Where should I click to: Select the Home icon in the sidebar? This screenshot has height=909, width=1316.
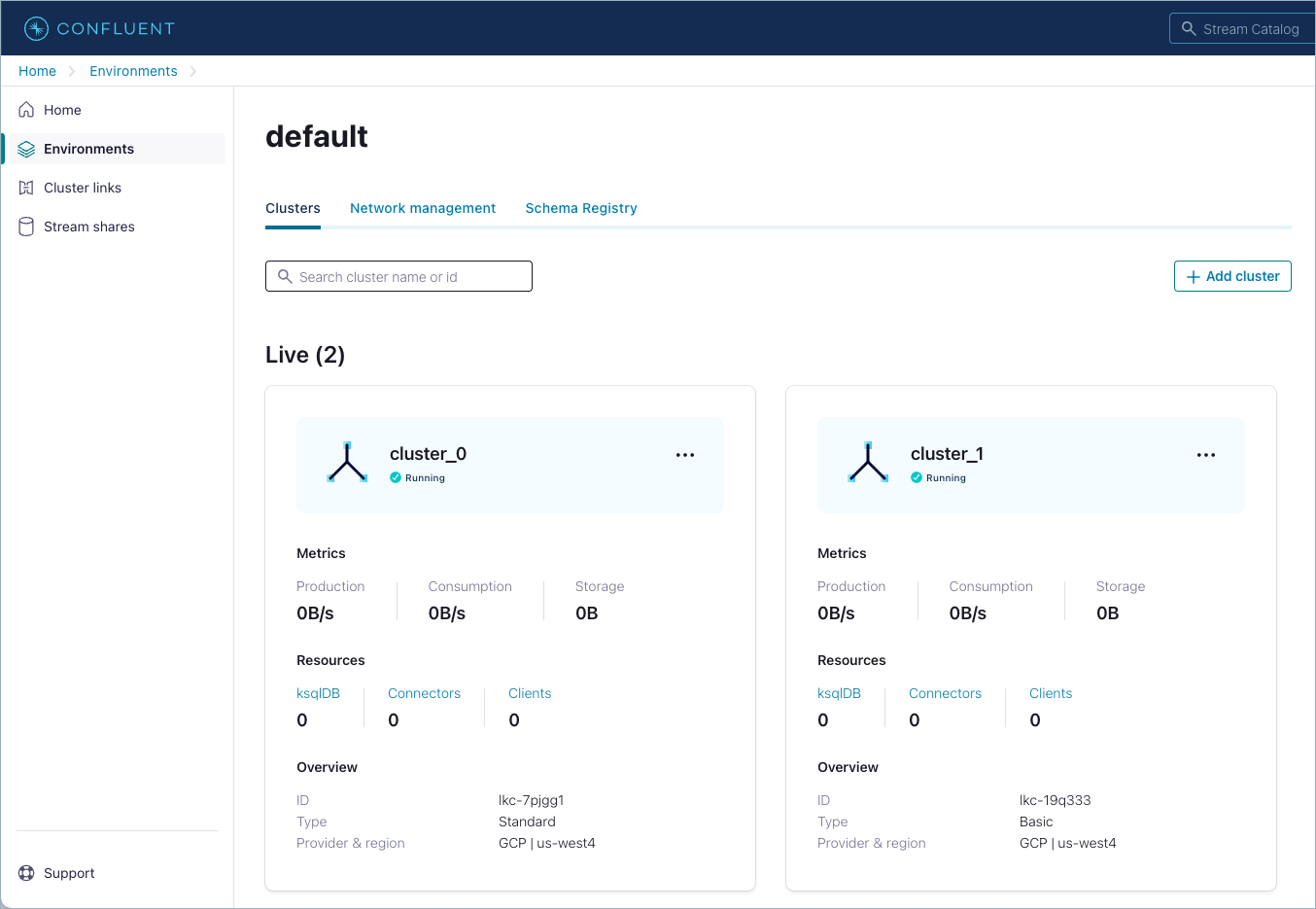26,109
